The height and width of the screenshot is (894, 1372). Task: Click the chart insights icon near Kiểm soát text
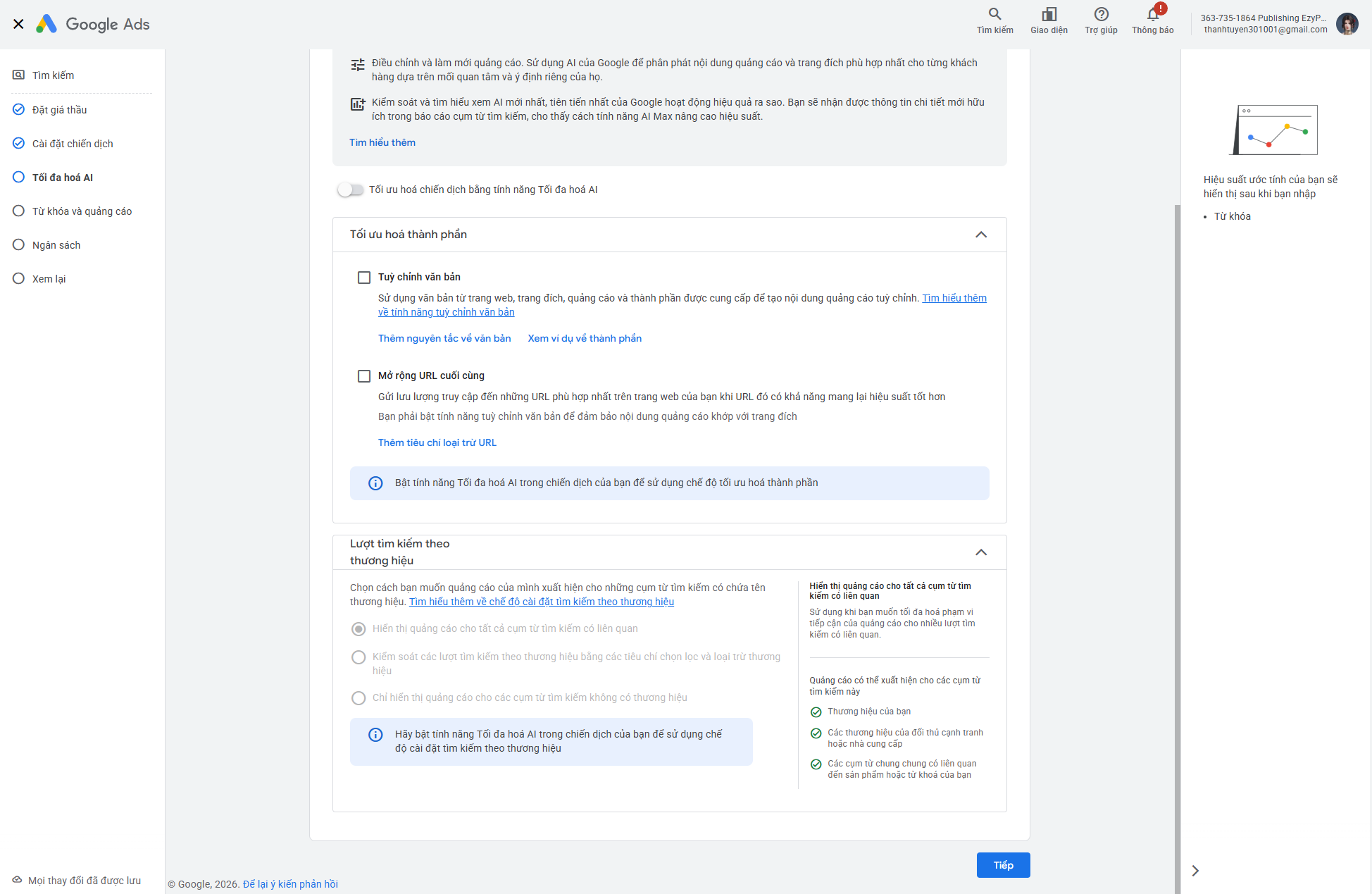pyautogui.click(x=358, y=104)
